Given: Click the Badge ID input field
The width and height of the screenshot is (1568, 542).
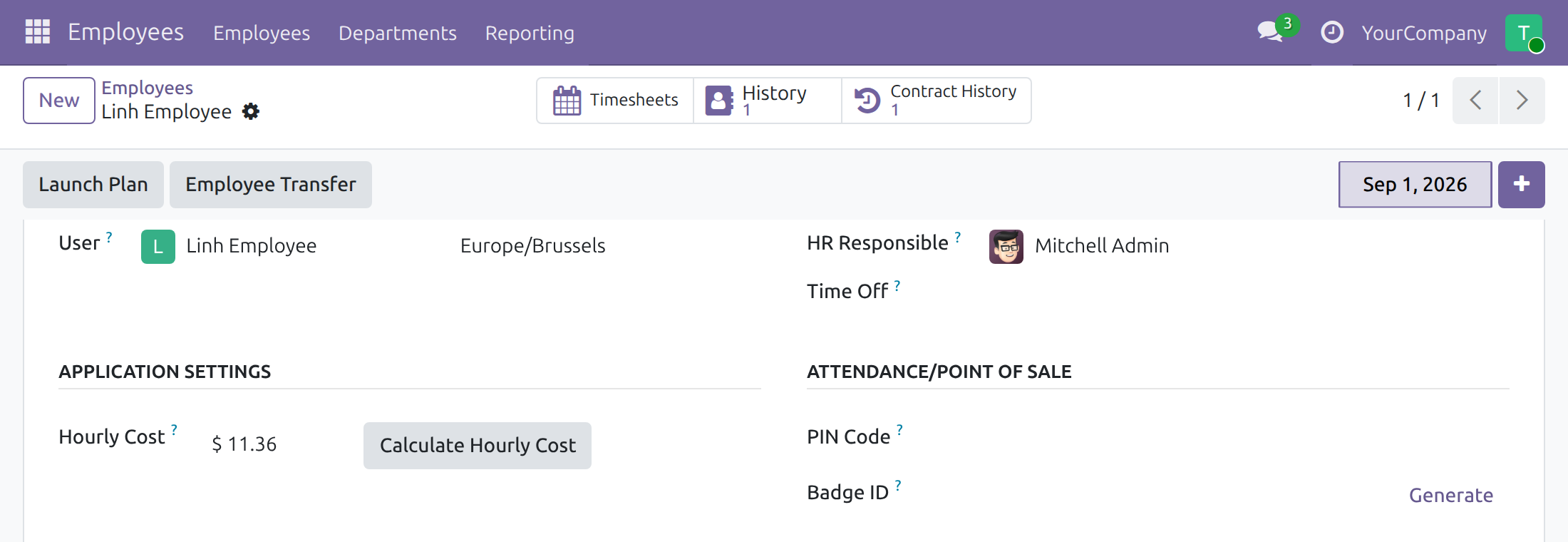Looking at the screenshot, I should pyautogui.click(x=1190, y=495).
